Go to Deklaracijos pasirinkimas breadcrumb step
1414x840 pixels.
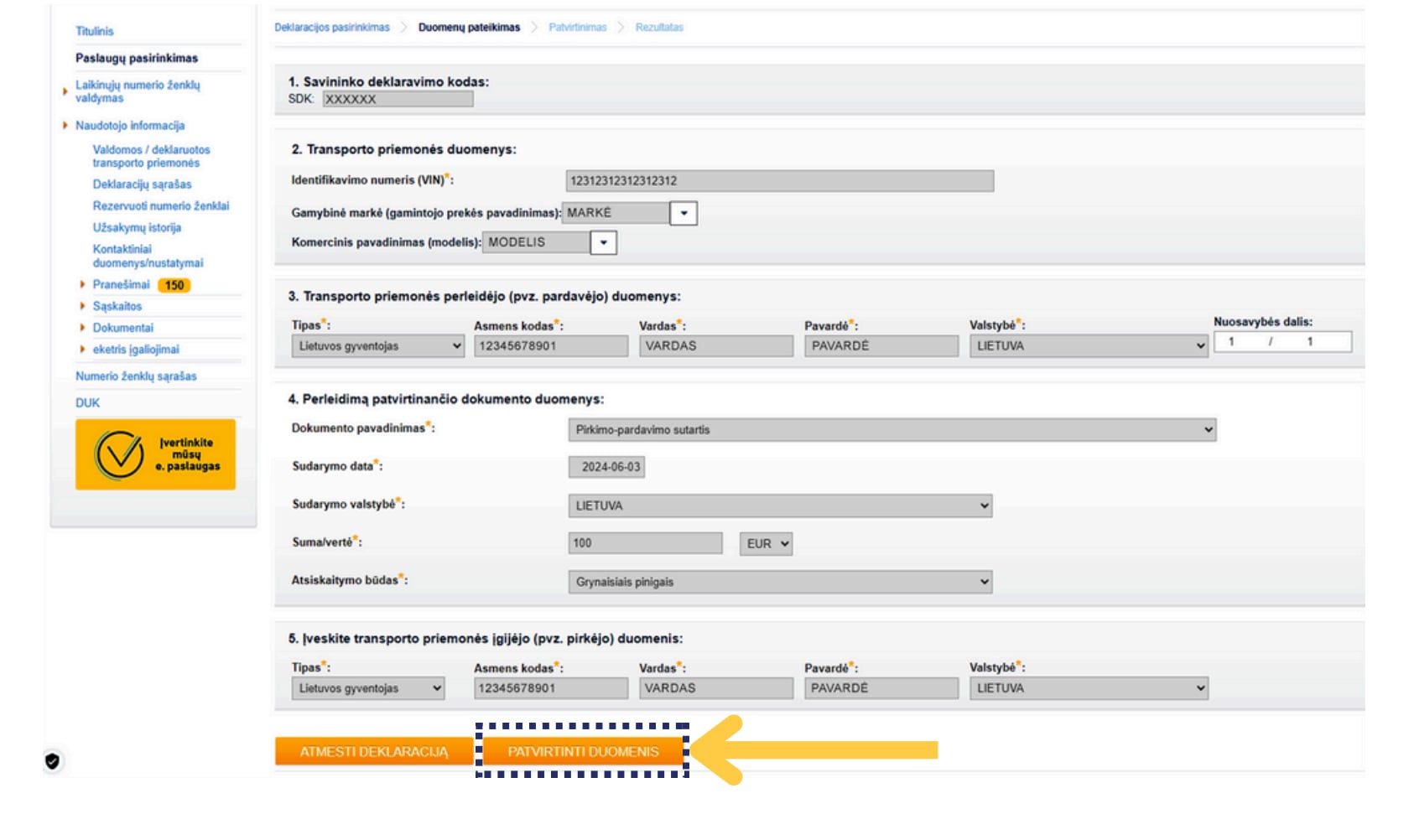pyautogui.click(x=332, y=28)
